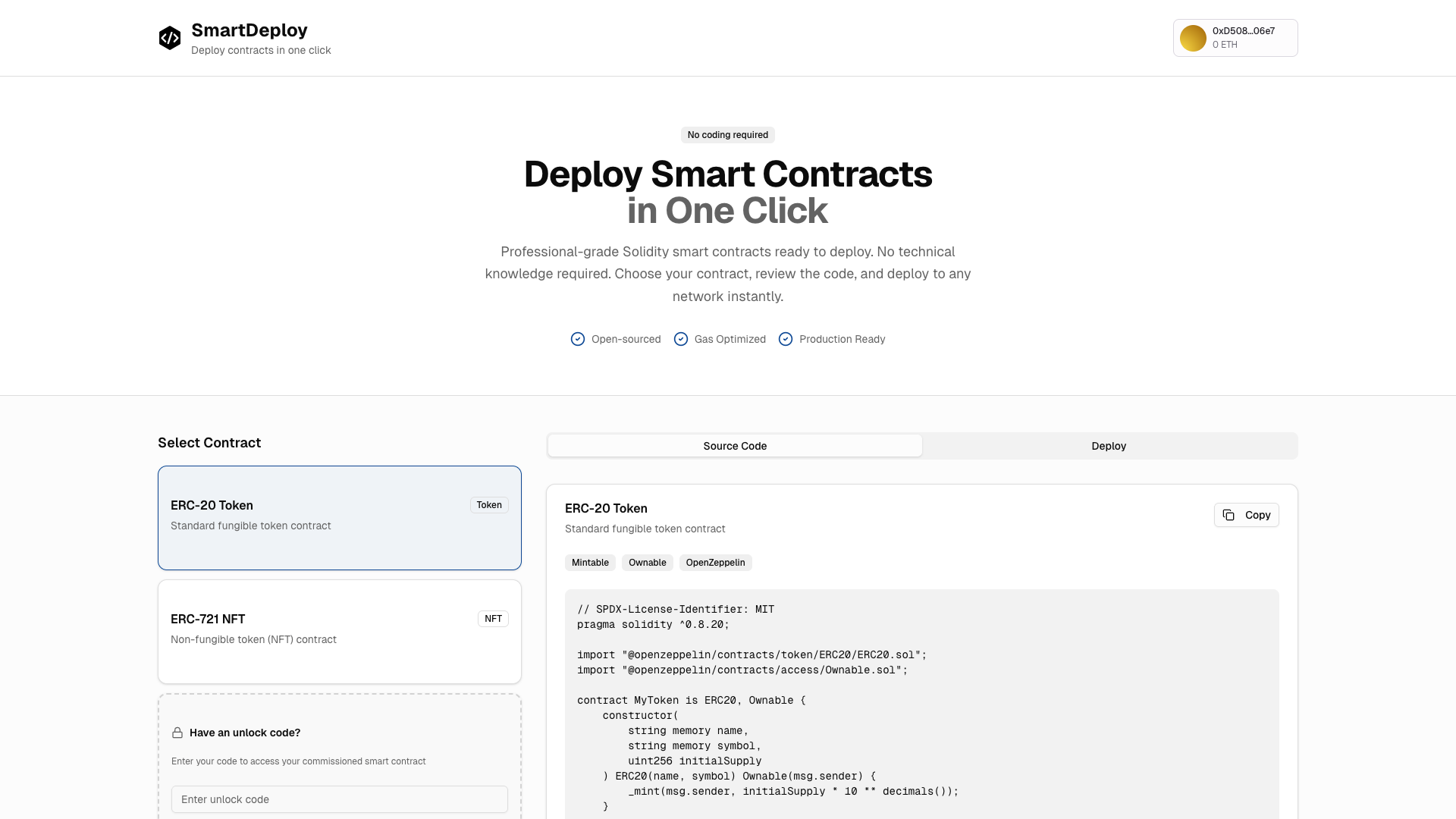
Task: Click the SmartDeploy title text
Action: point(249,30)
